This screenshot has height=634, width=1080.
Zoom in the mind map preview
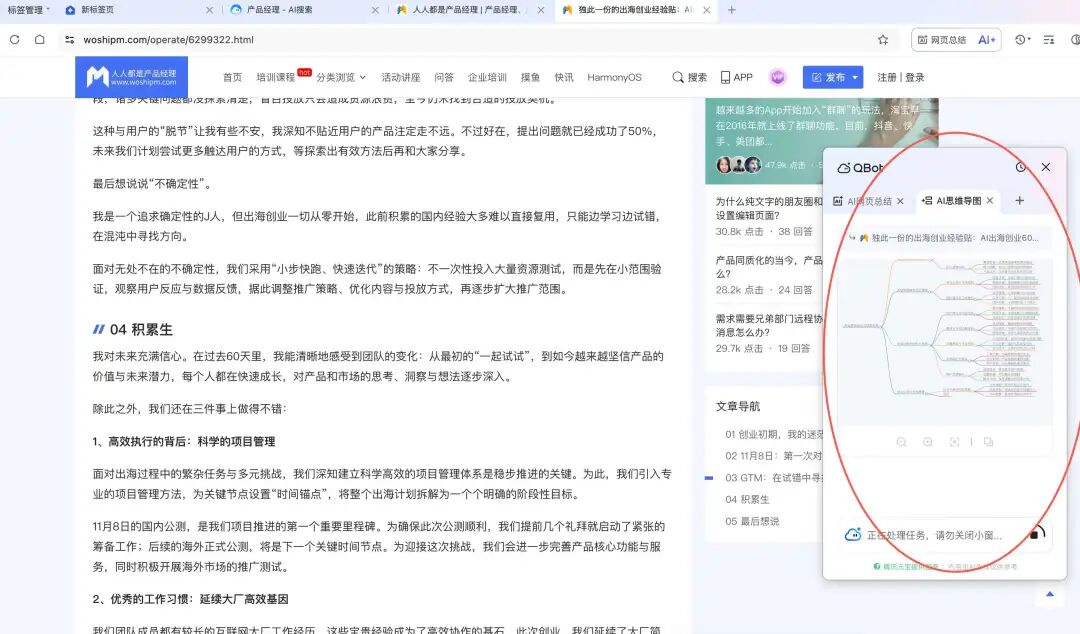(x=928, y=442)
